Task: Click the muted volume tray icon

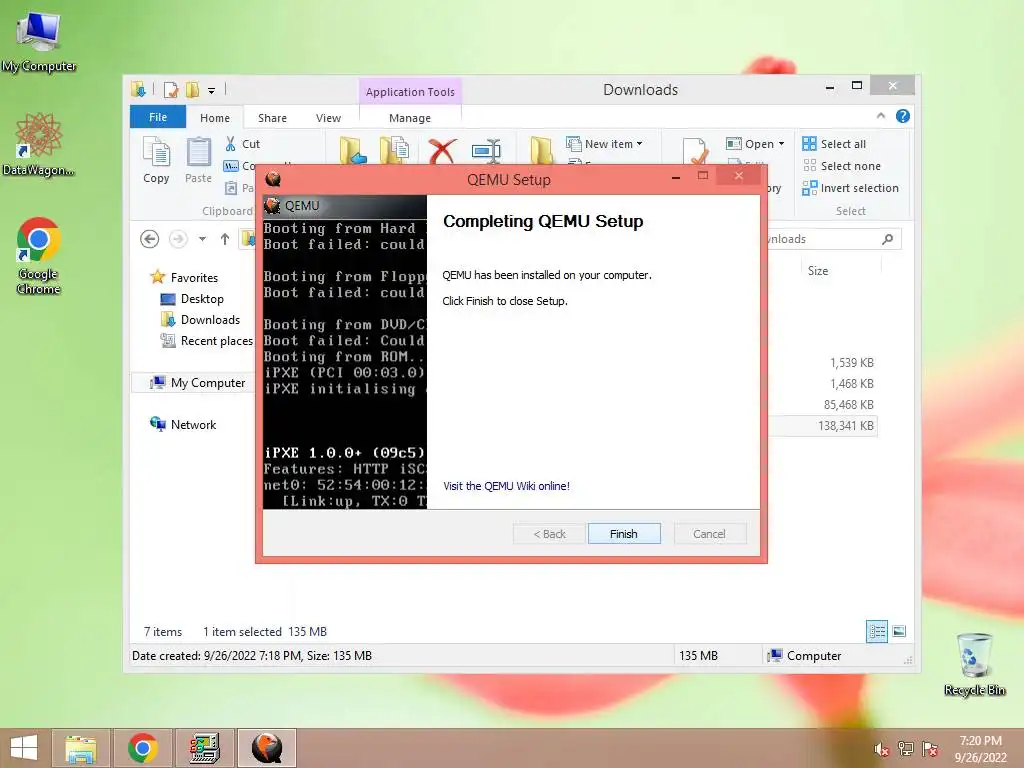Action: 881,749
